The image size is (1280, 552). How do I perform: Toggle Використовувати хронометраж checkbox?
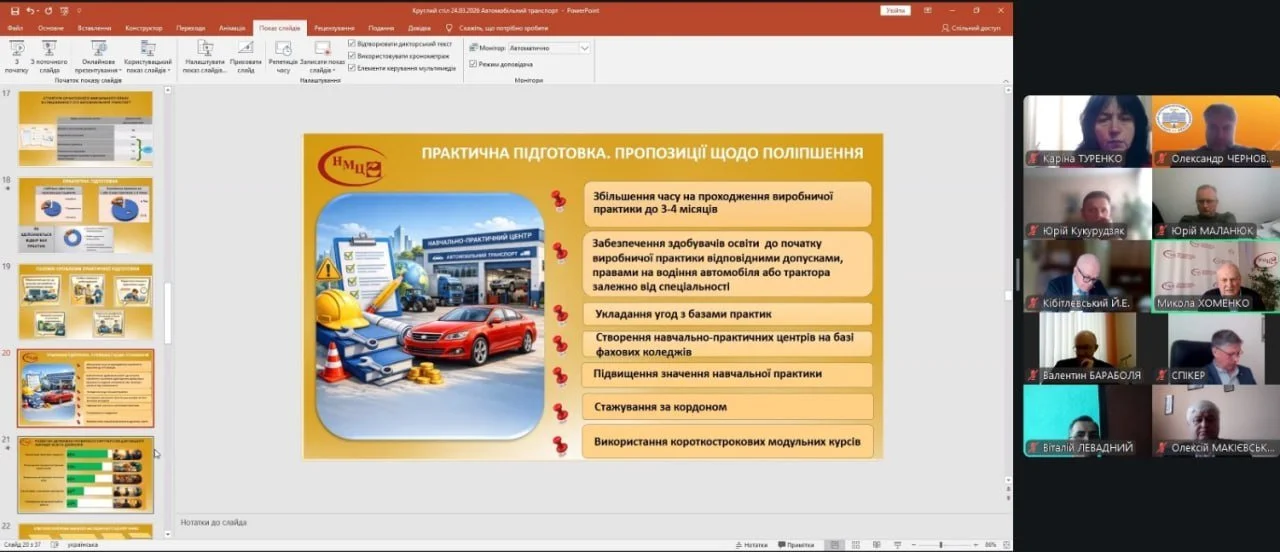click(x=352, y=56)
